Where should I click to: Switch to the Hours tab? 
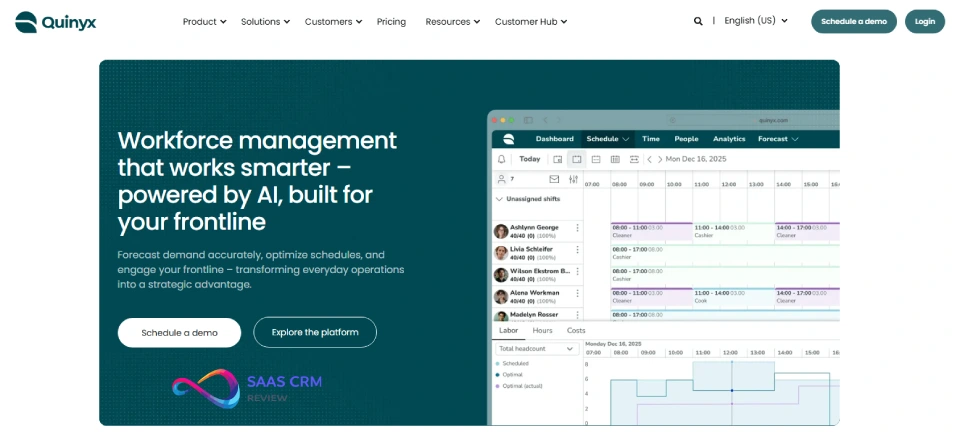(x=542, y=330)
